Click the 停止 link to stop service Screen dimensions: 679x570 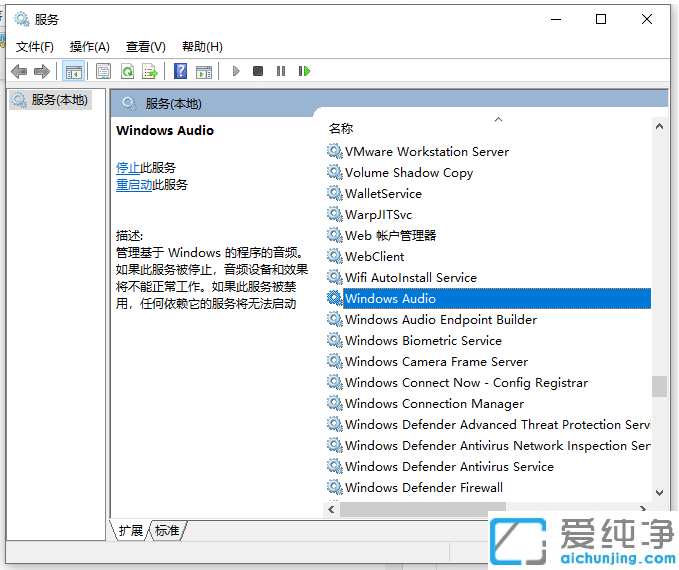128,168
